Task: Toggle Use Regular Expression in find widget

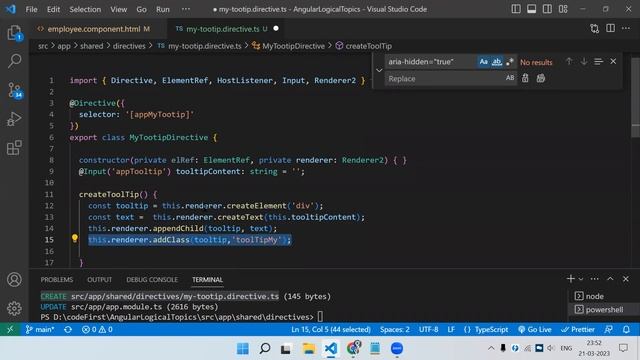Action: (x=509, y=62)
